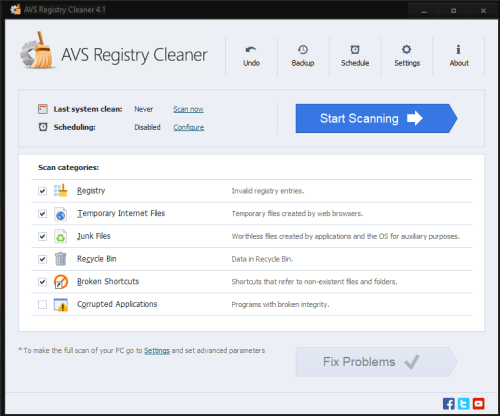Close the AVS Registry Cleaner window
The height and width of the screenshot is (416, 500).
pos(483,11)
